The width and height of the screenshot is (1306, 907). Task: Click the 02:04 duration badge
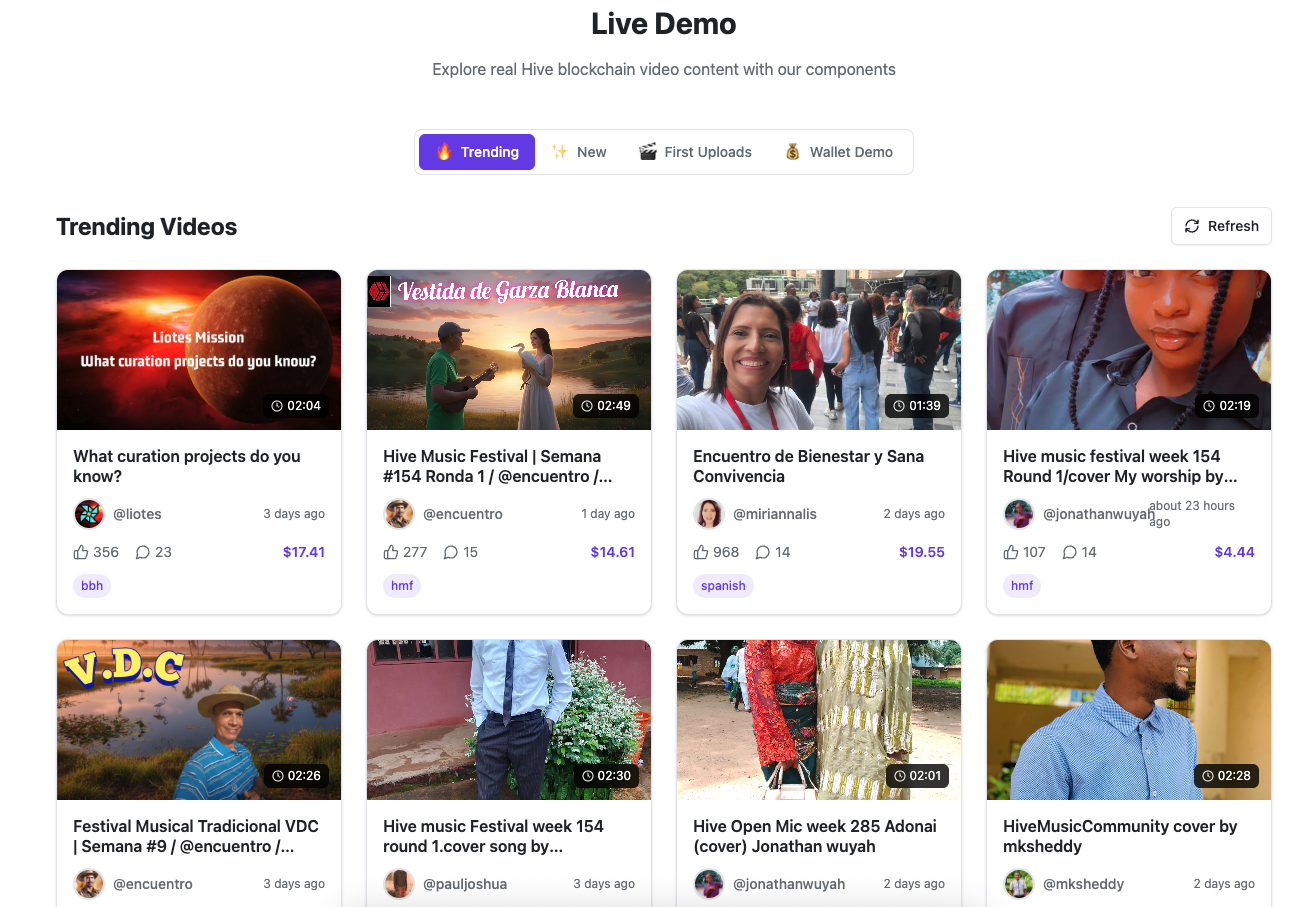pyautogui.click(x=296, y=406)
